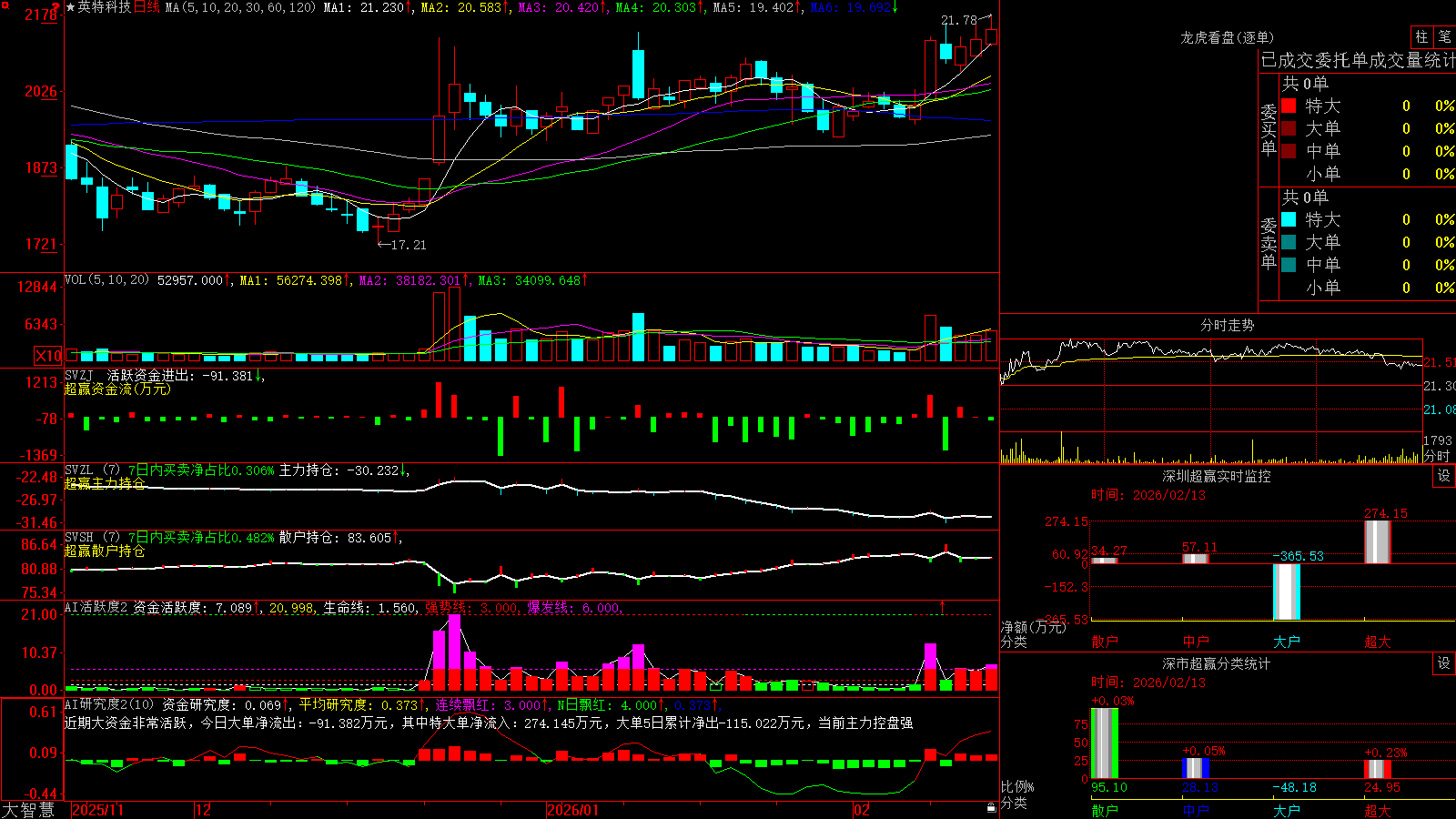The width and height of the screenshot is (1456, 819).
Task: Click the 12 month marker on timeline
Action: click(x=204, y=810)
